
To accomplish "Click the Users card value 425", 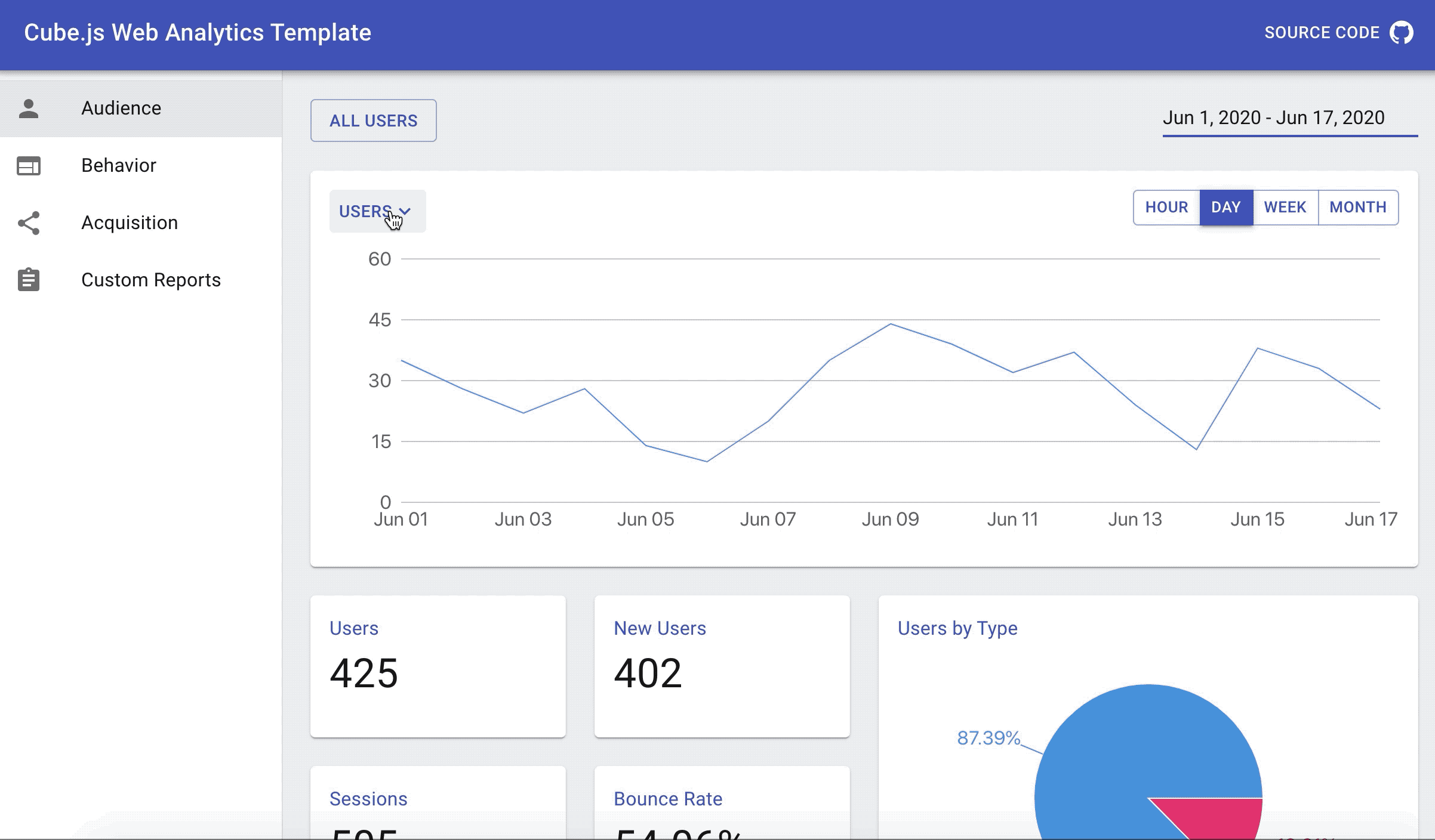I will (x=364, y=673).
